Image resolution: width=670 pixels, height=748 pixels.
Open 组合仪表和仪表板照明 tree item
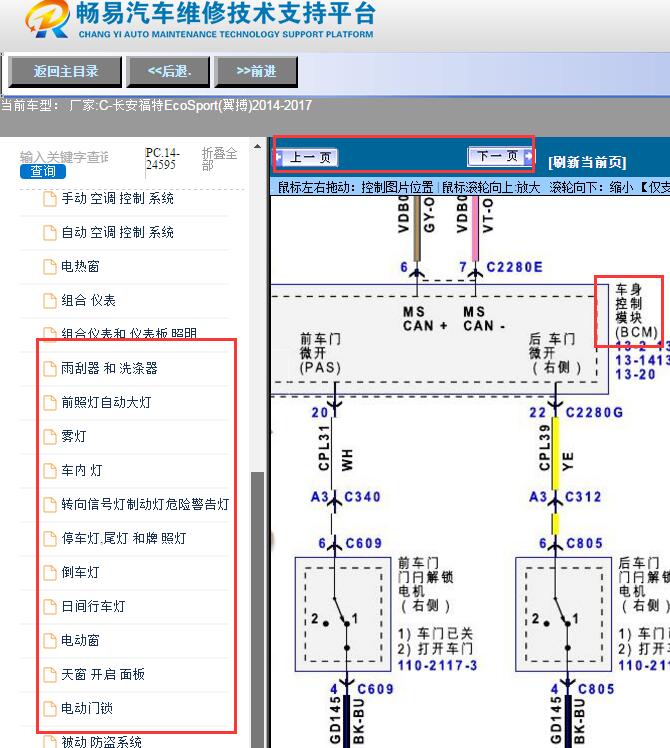(129, 333)
